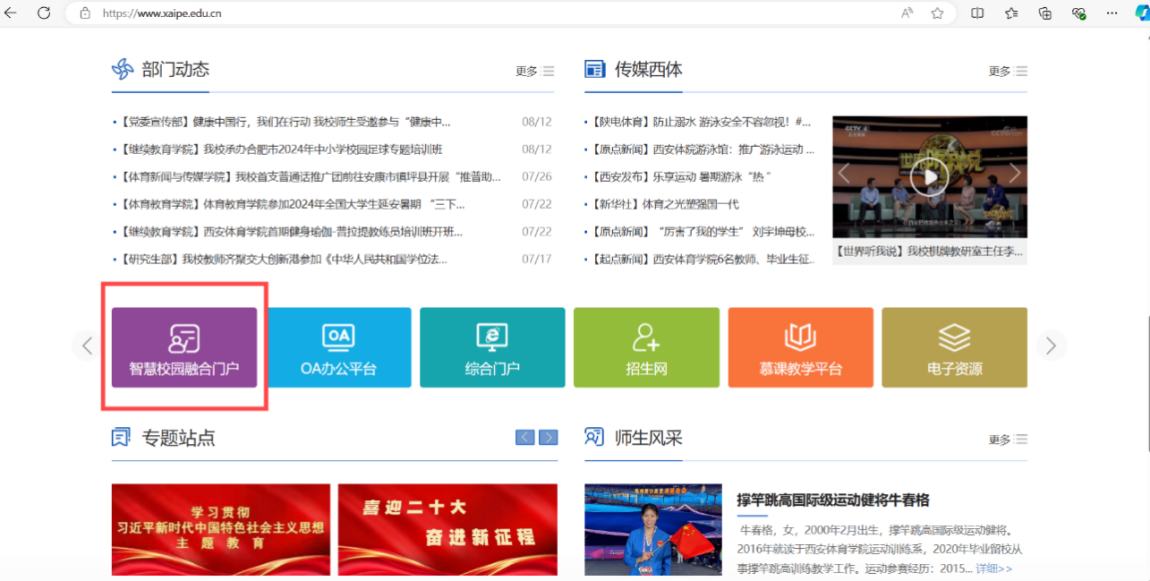Expand 更多 for 部门动态 section
The width and height of the screenshot is (1150, 581).
[534, 71]
